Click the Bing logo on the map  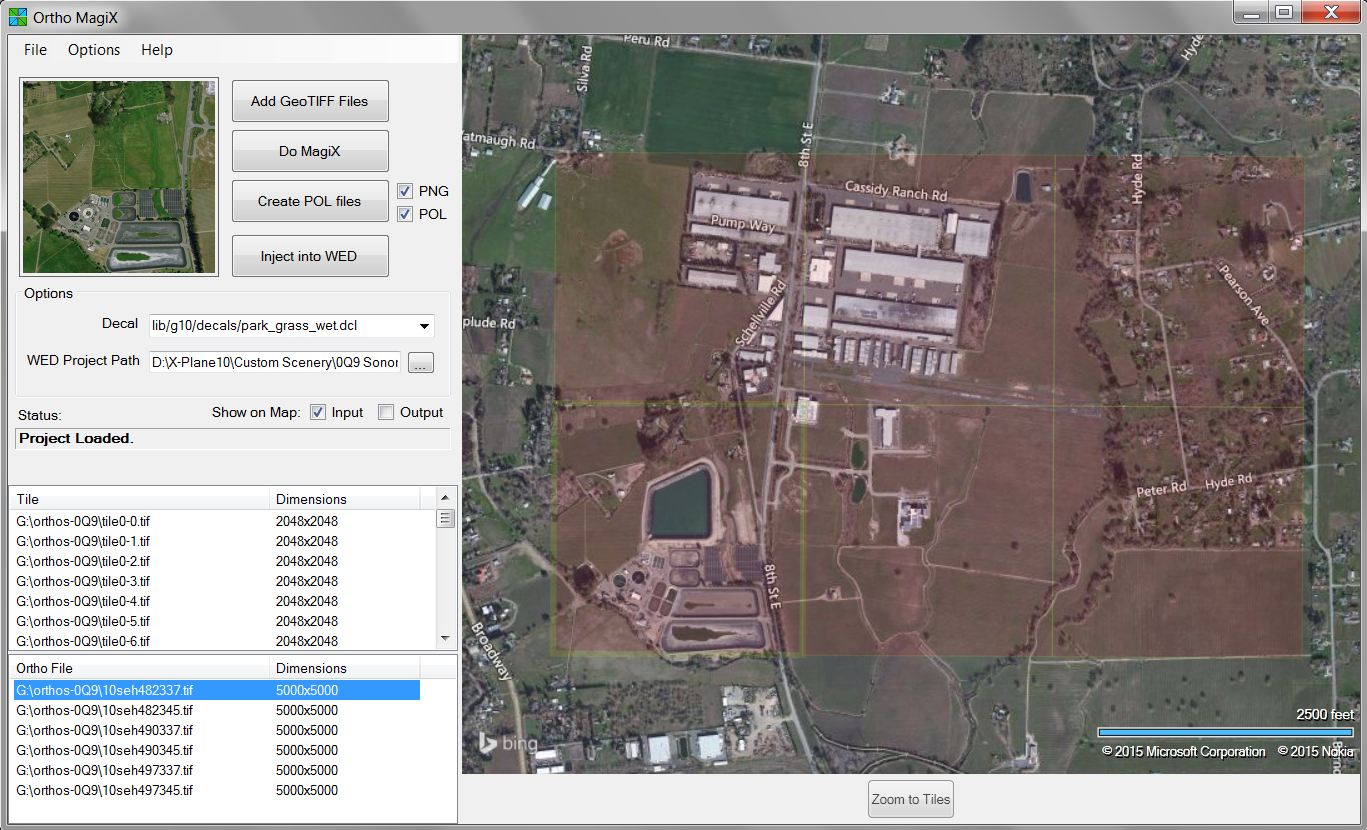pyautogui.click(x=507, y=743)
